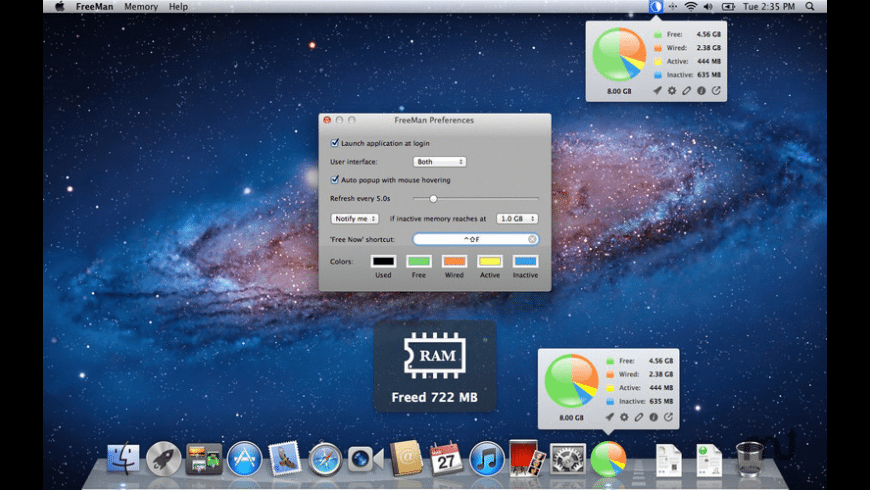
Task: Click rocket Free Now icon in menu bar popup
Action: [657, 90]
